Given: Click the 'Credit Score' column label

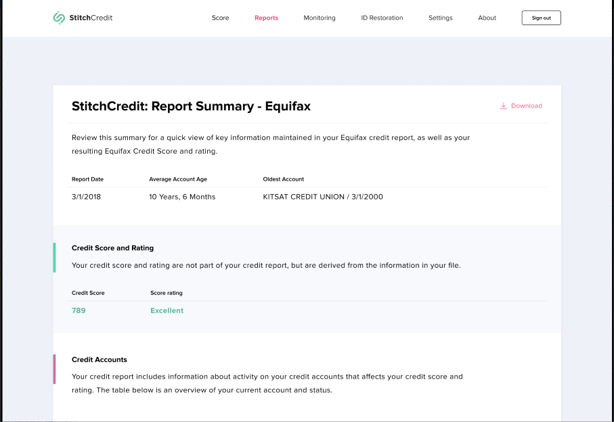Looking at the screenshot, I should tap(88, 292).
